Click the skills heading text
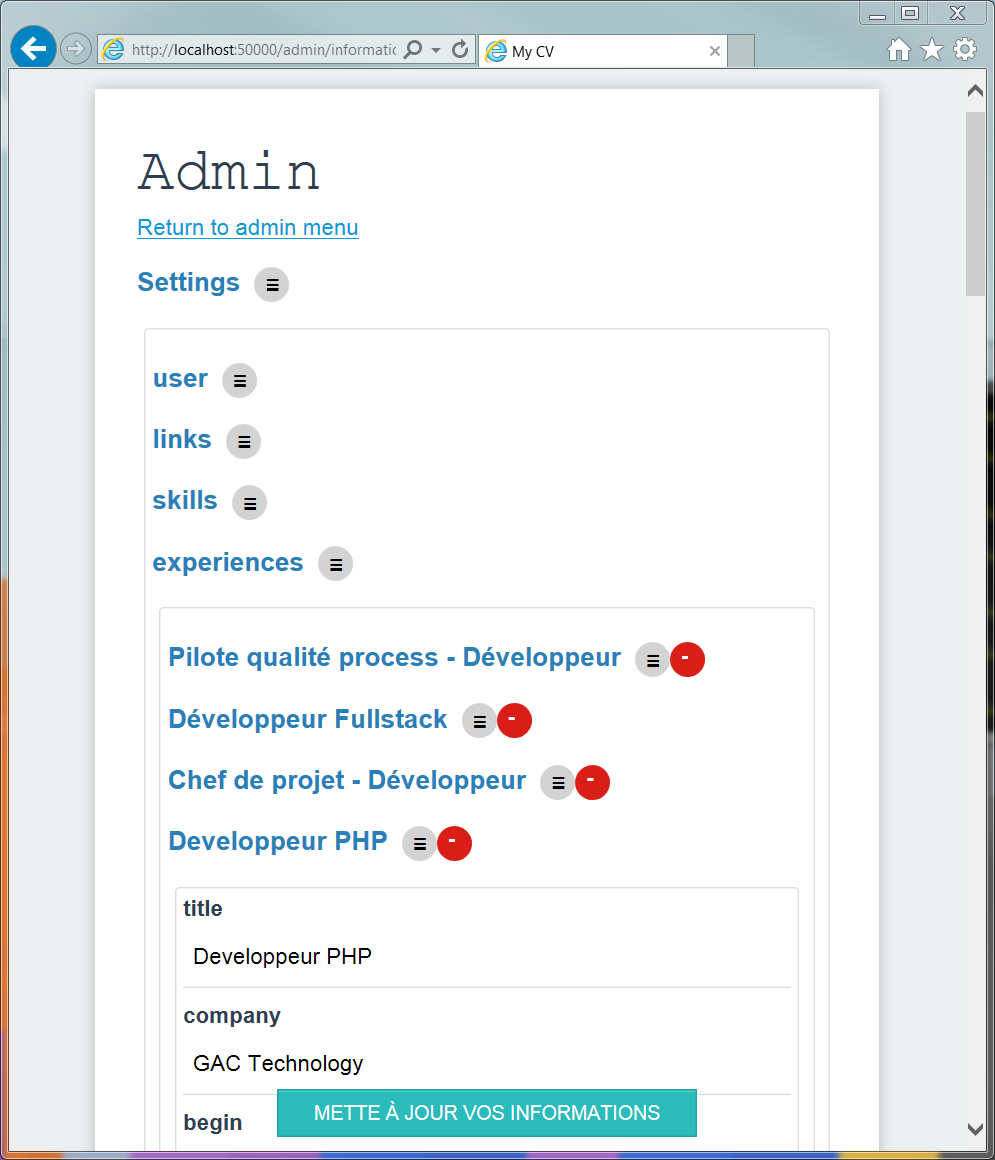The image size is (995, 1160). (185, 501)
